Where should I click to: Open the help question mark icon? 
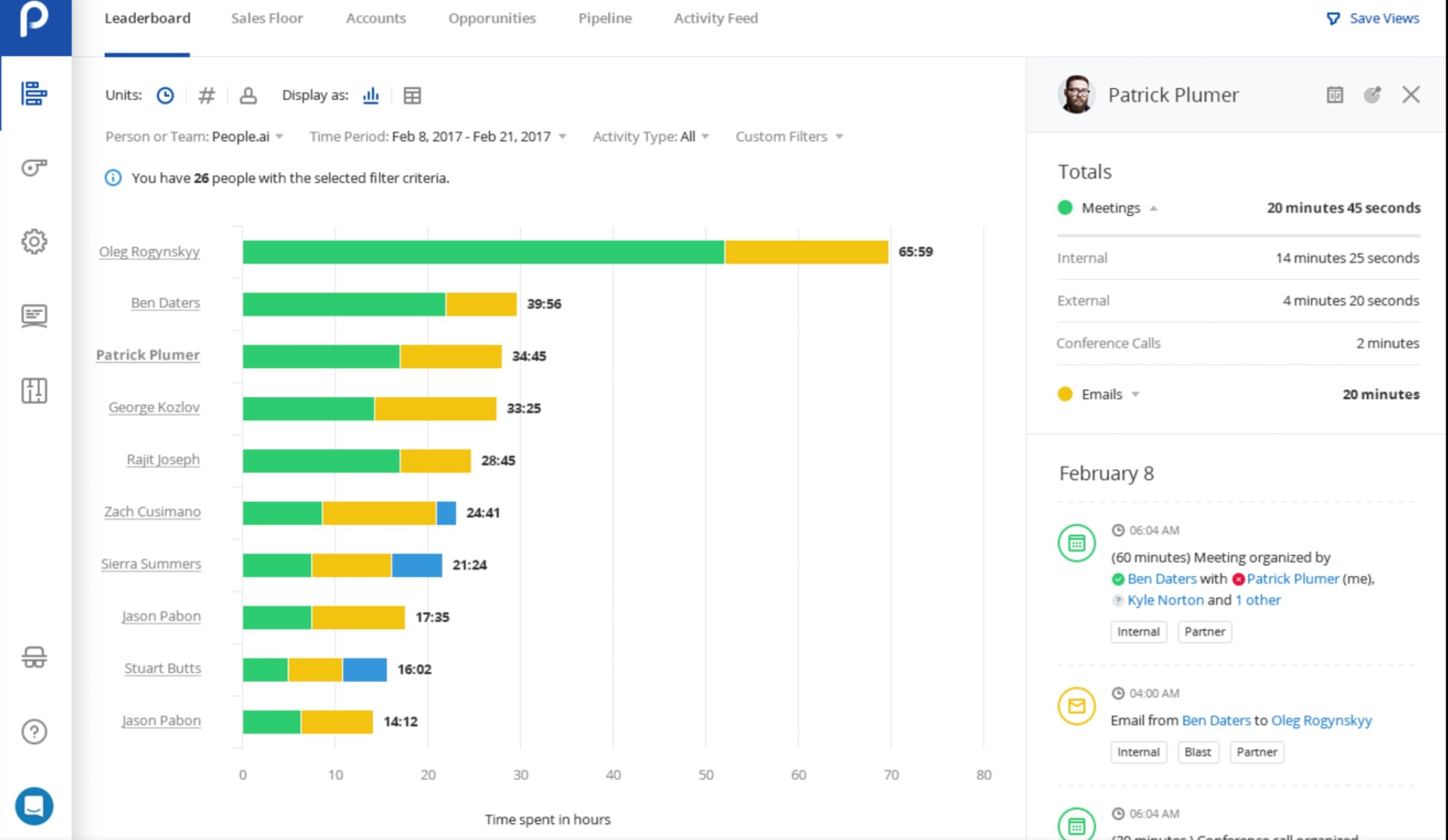pos(34,732)
